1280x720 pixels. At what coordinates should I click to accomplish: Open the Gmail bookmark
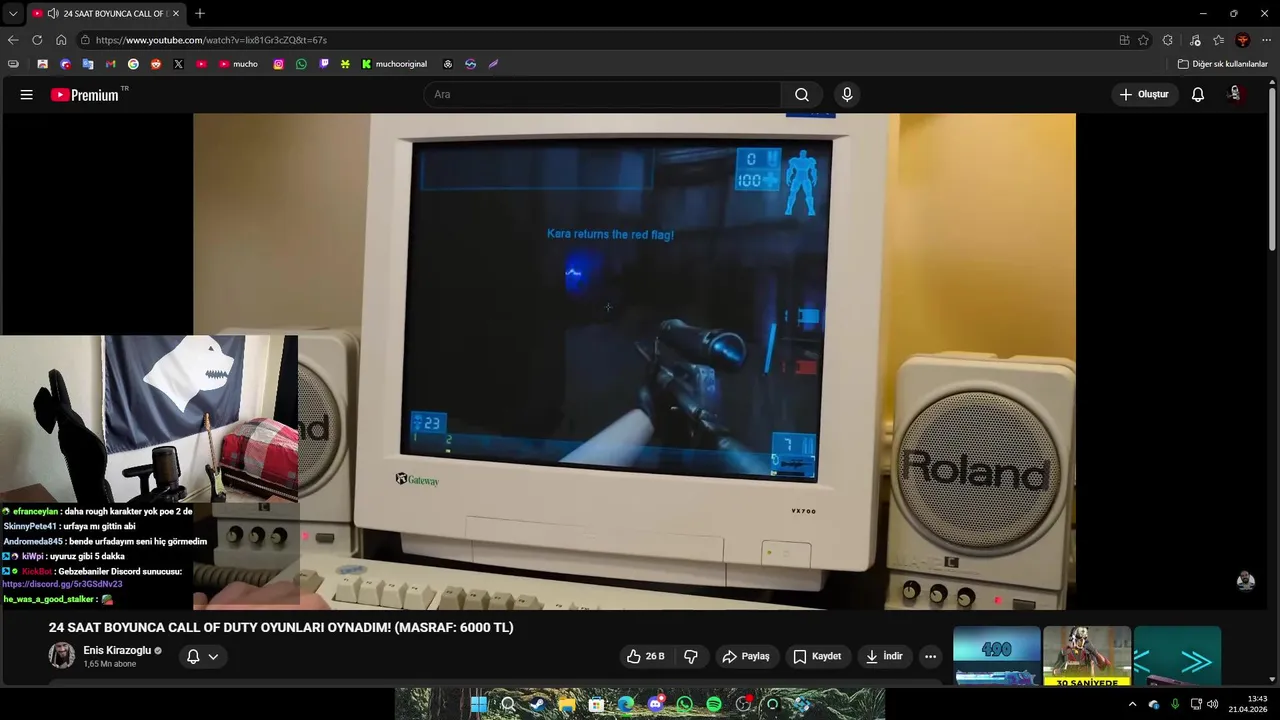pos(111,64)
